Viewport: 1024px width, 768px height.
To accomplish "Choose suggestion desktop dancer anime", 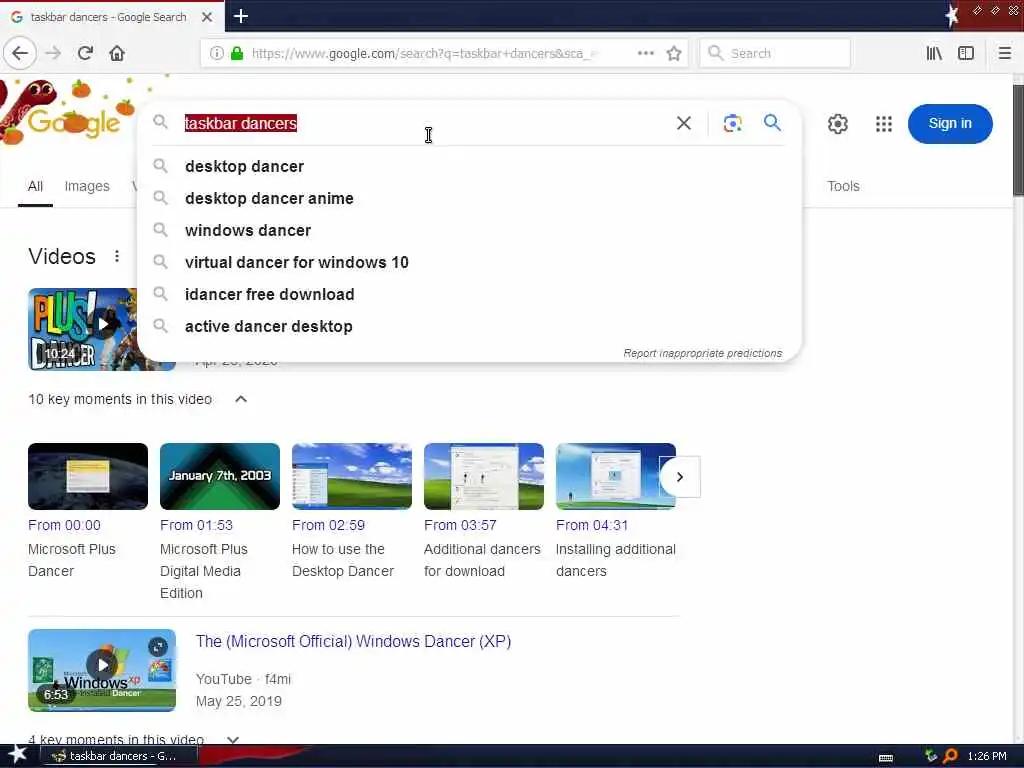I will [469, 199].
